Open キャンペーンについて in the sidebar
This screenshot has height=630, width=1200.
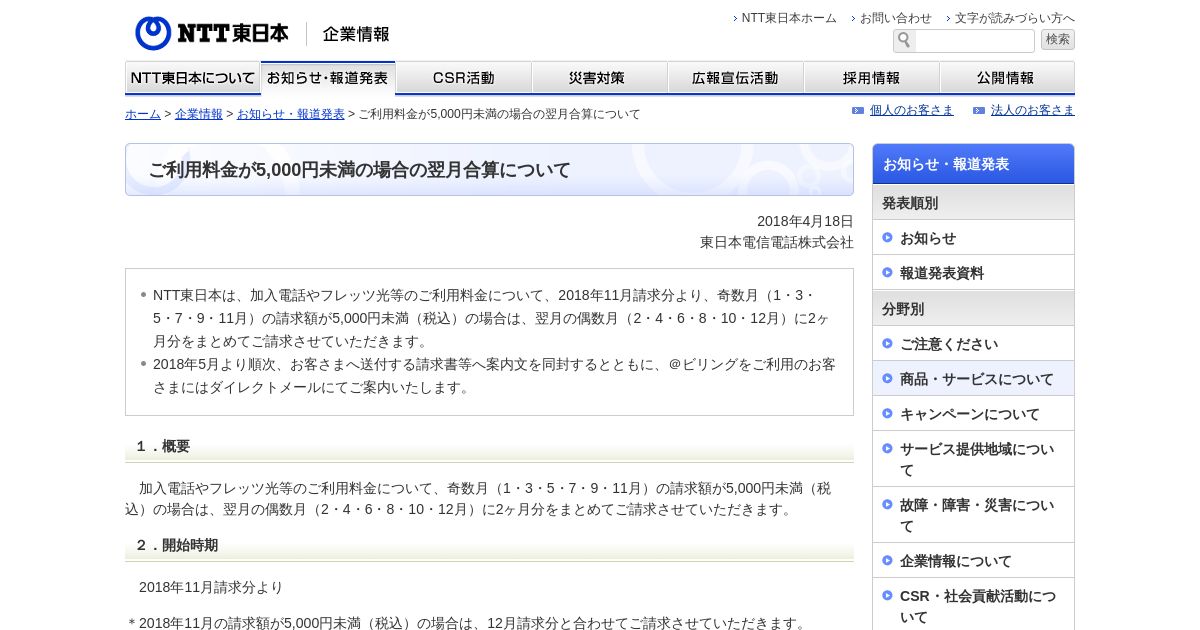(973, 413)
